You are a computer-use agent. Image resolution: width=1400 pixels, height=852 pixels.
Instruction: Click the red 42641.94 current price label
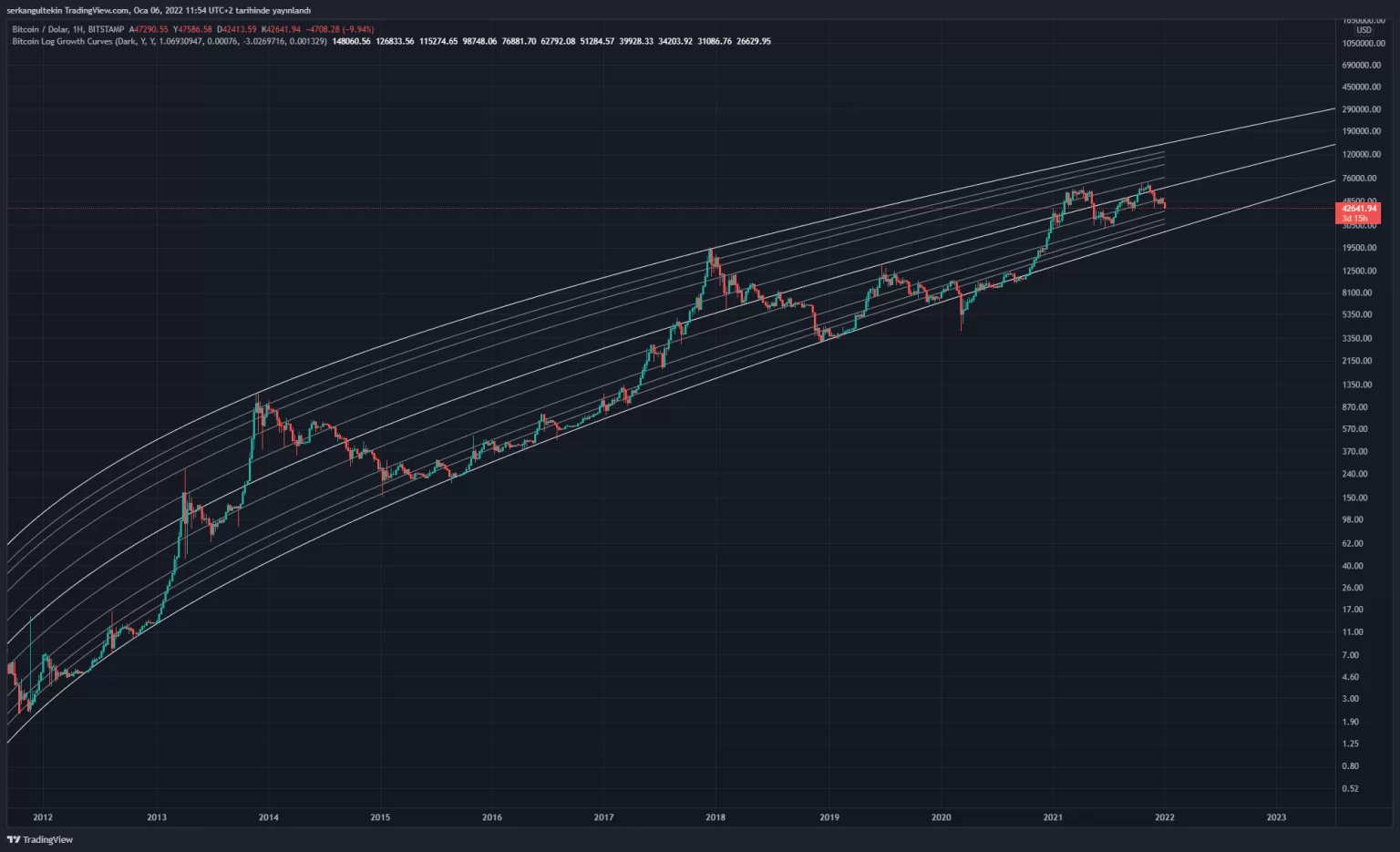(x=1358, y=209)
